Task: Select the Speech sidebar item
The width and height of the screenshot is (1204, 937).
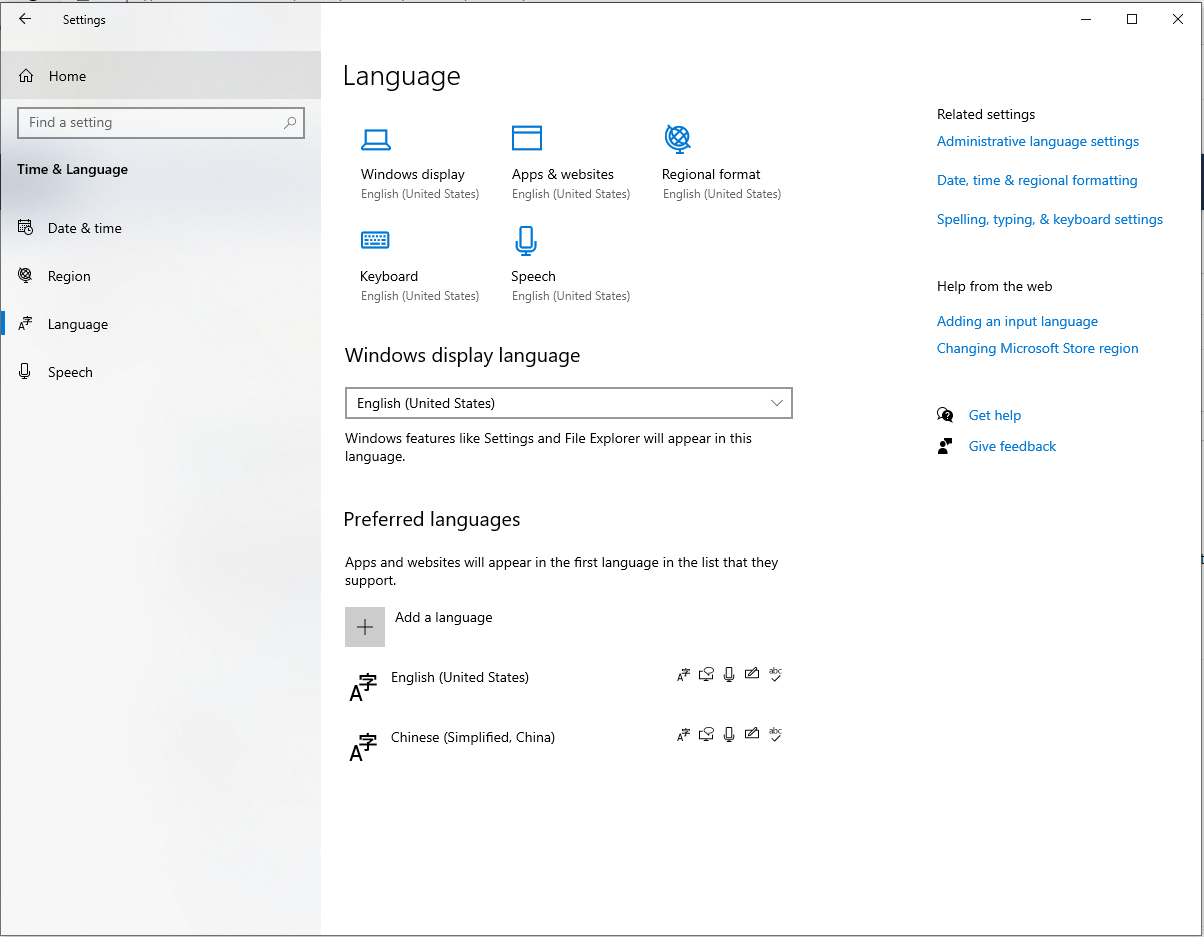Action: click(70, 371)
